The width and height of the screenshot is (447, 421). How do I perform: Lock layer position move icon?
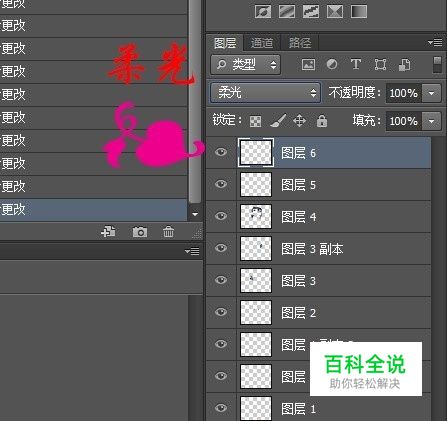(x=299, y=121)
